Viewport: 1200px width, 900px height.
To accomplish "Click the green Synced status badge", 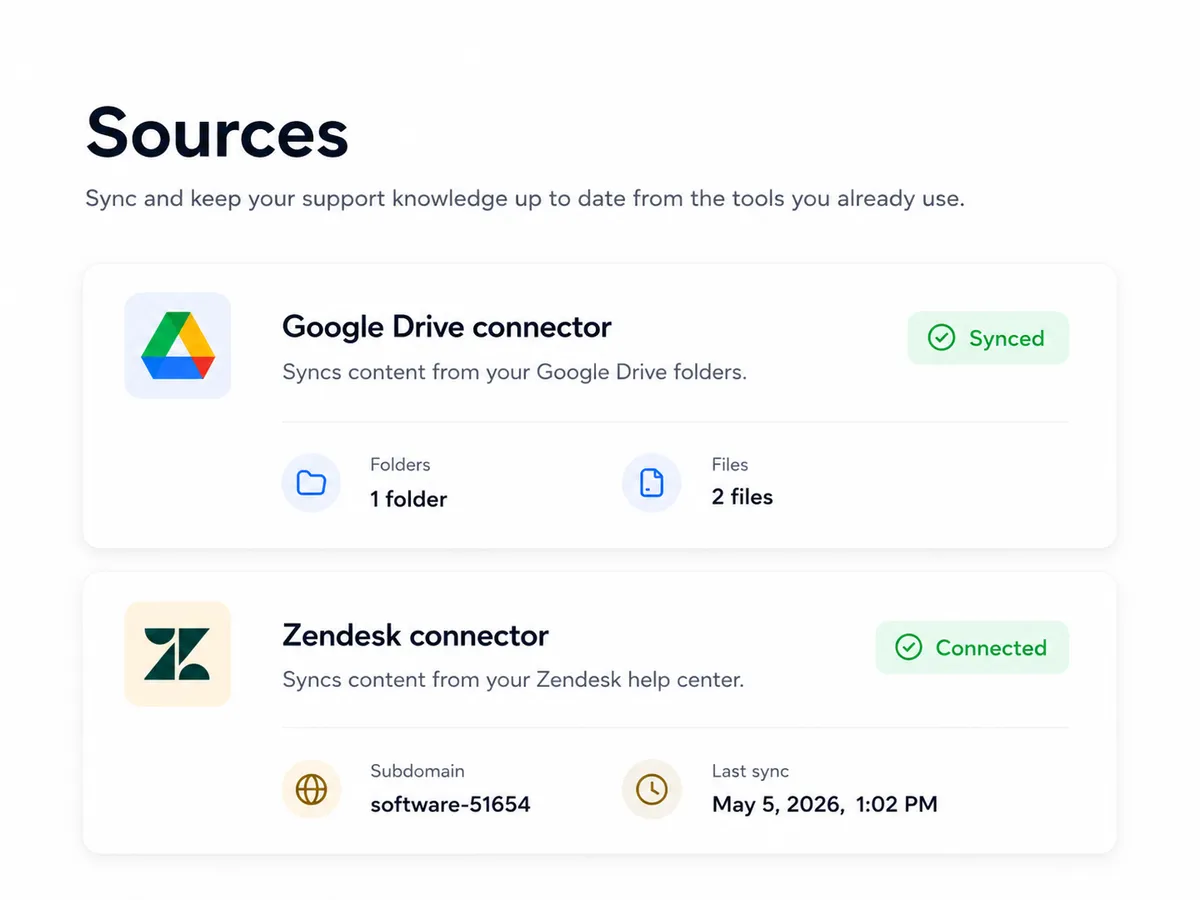I will [x=988, y=338].
